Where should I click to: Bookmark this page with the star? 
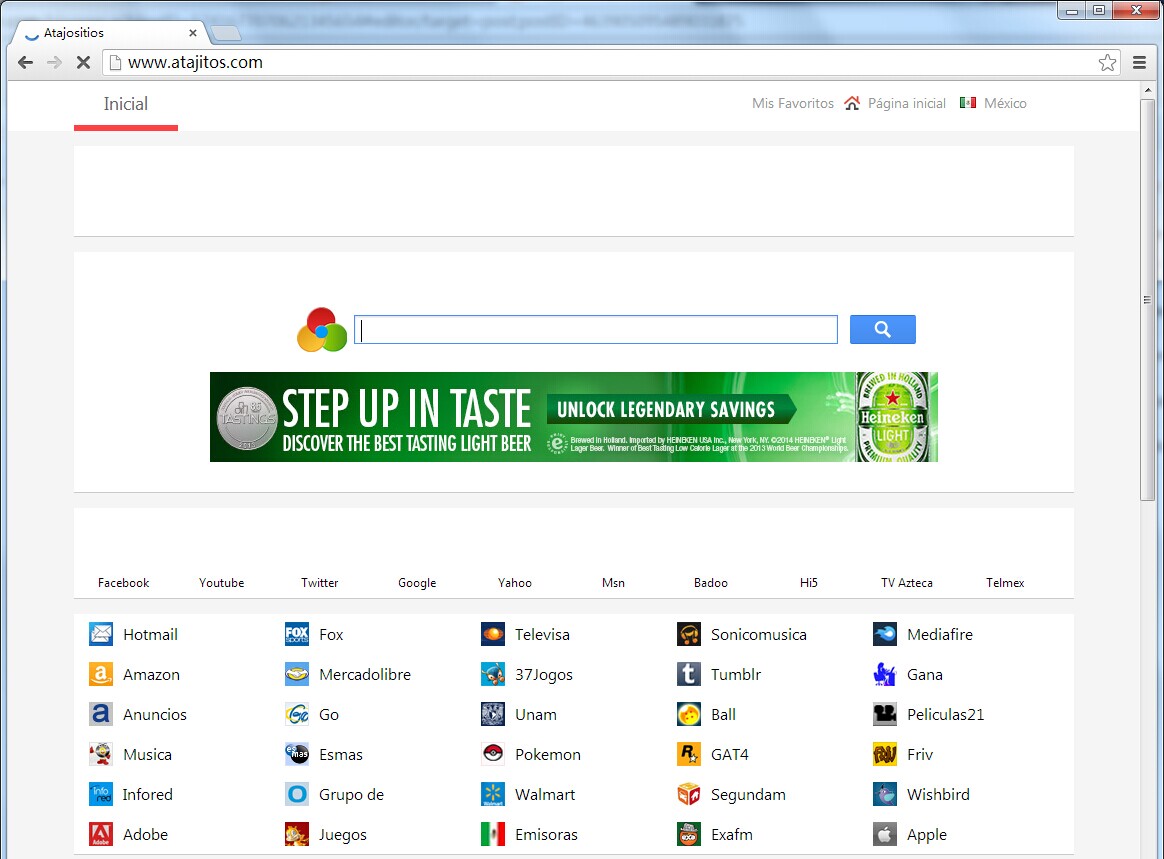click(1107, 62)
